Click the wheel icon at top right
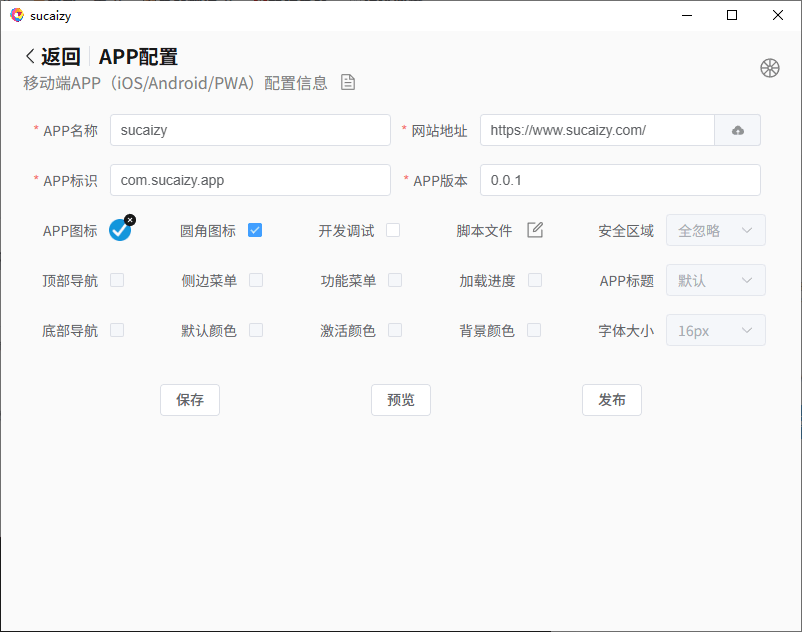 [x=769, y=67]
